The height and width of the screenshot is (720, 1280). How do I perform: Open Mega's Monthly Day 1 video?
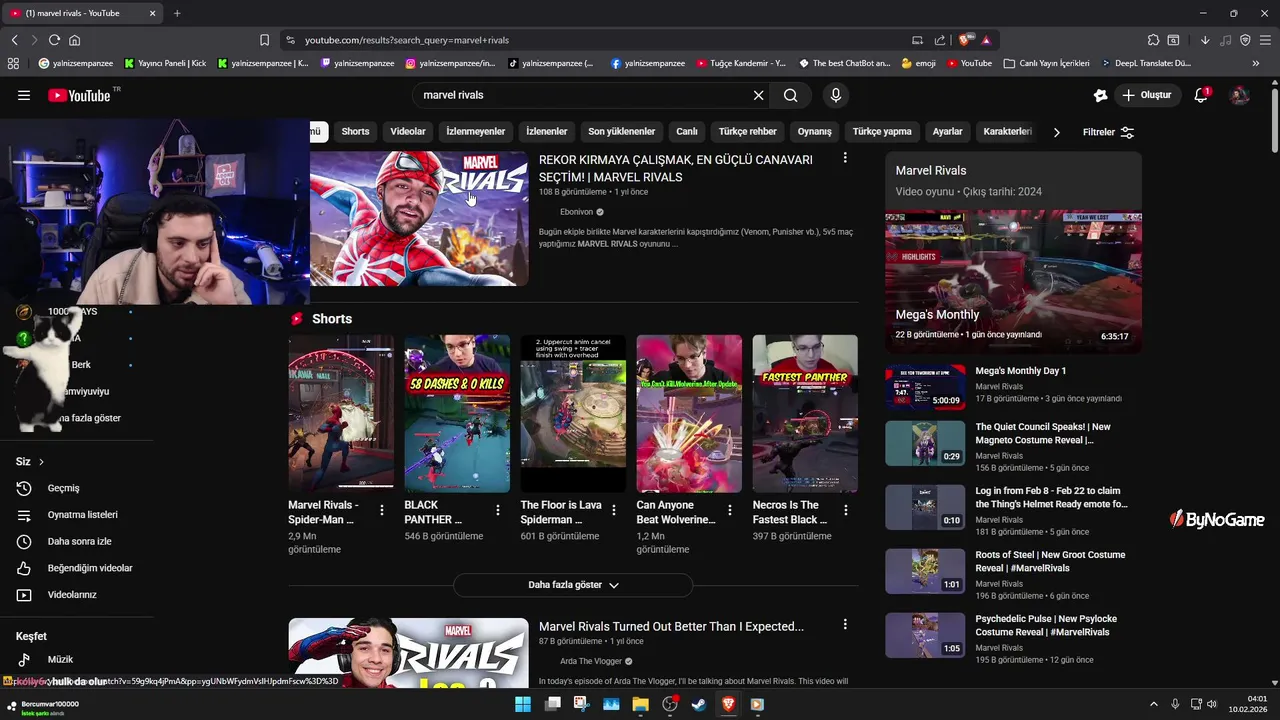pyautogui.click(x=1020, y=371)
